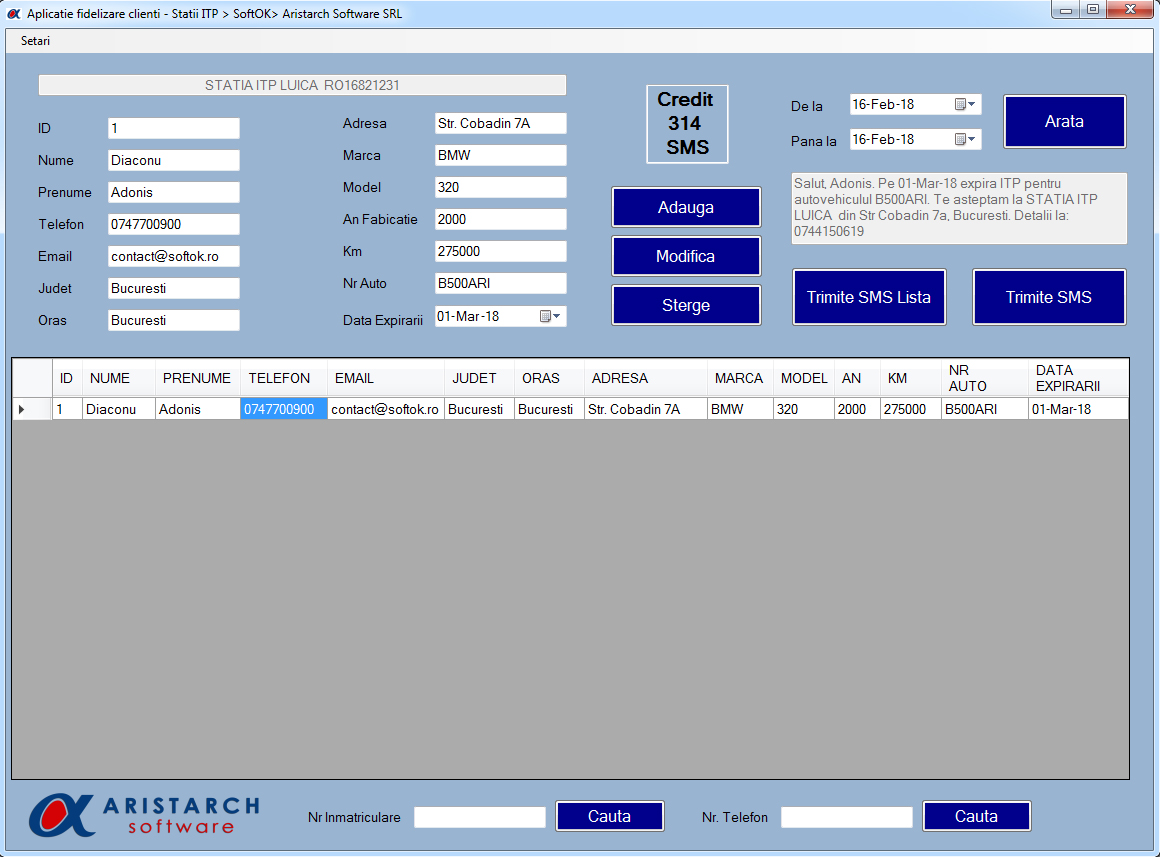Select grid cell 2000 in AN column

[857, 409]
